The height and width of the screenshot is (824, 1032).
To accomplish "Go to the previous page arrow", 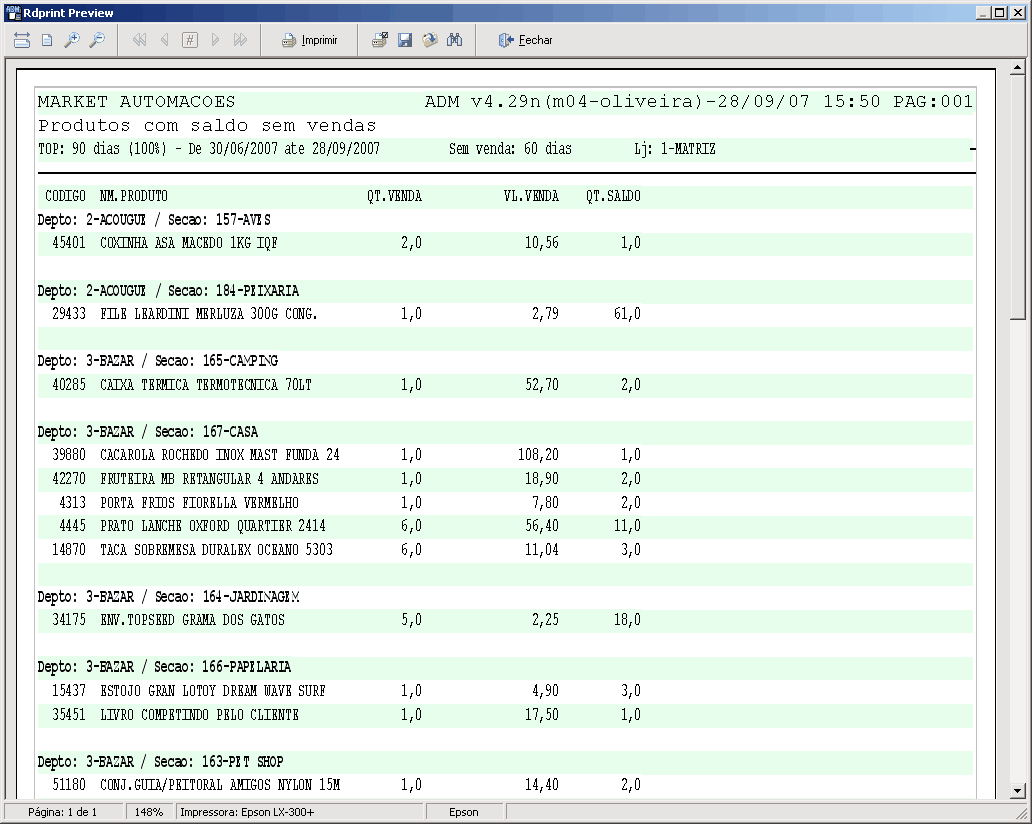I will click(165, 40).
